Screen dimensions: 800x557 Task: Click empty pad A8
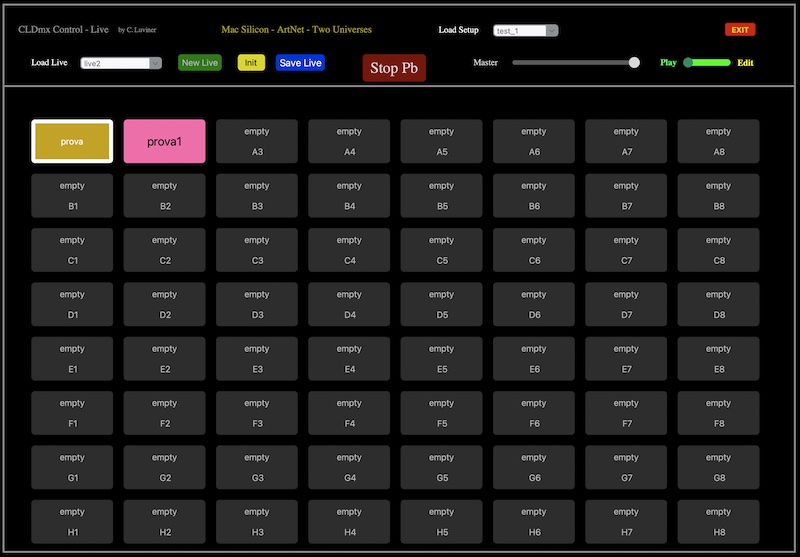[718, 141]
